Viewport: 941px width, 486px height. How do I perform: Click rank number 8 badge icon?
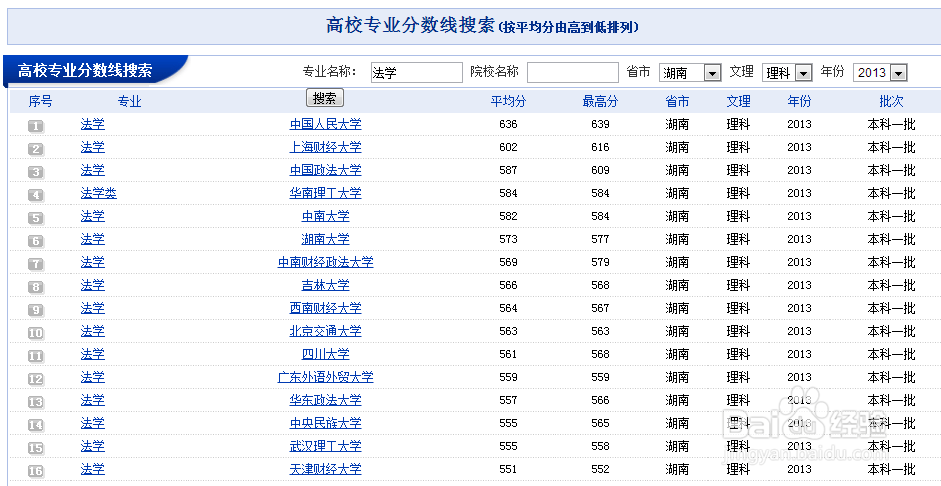36,287
